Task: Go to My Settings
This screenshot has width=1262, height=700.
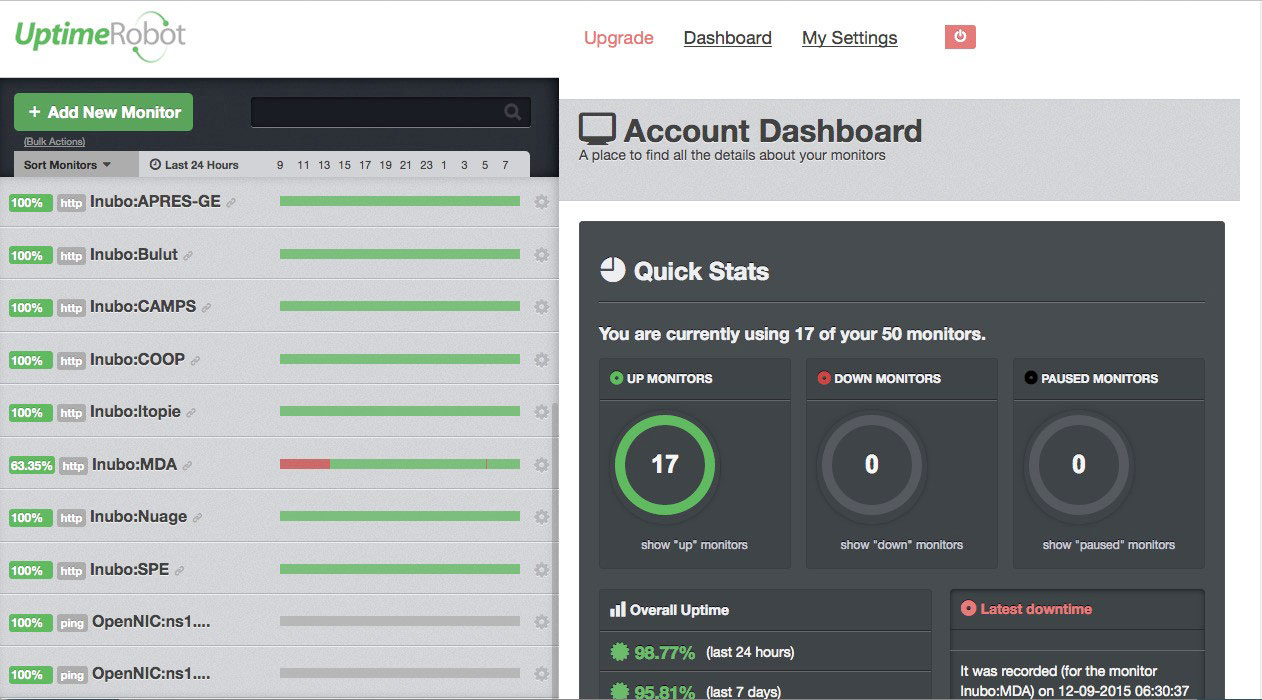Action: pyautogui.click(x=849, y=38)
